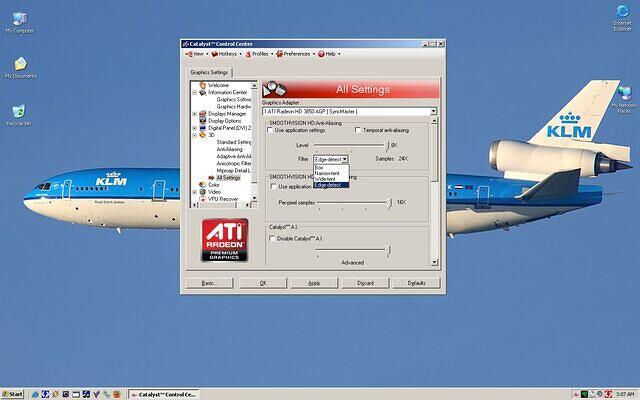Image resolution: width=640 pixels, height=400 pixels.
Task: Select Graphics Hardware in the tree
Action: click(233, 107)
